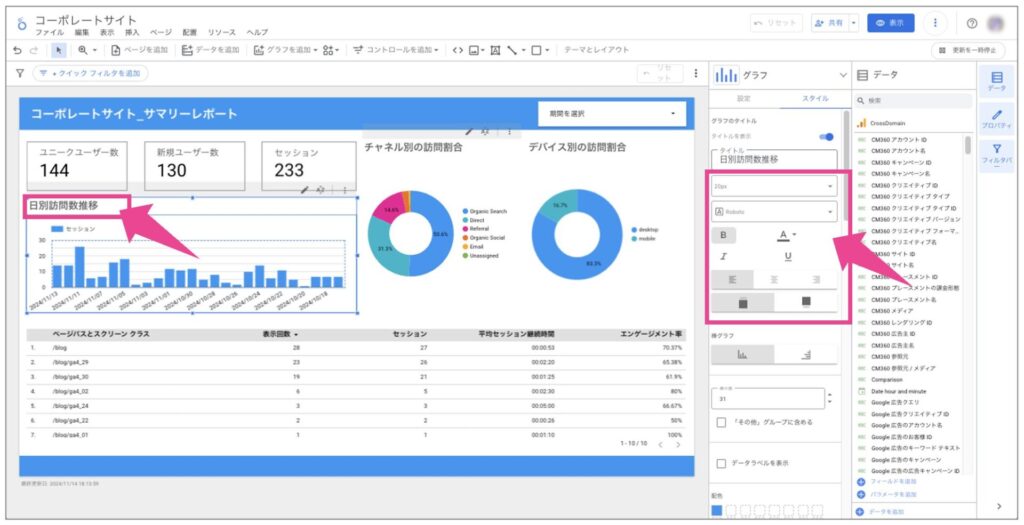Viewport: 1024px width, 525px height.
Task: Collapse the side panel chevron
Action: (999, 506)
